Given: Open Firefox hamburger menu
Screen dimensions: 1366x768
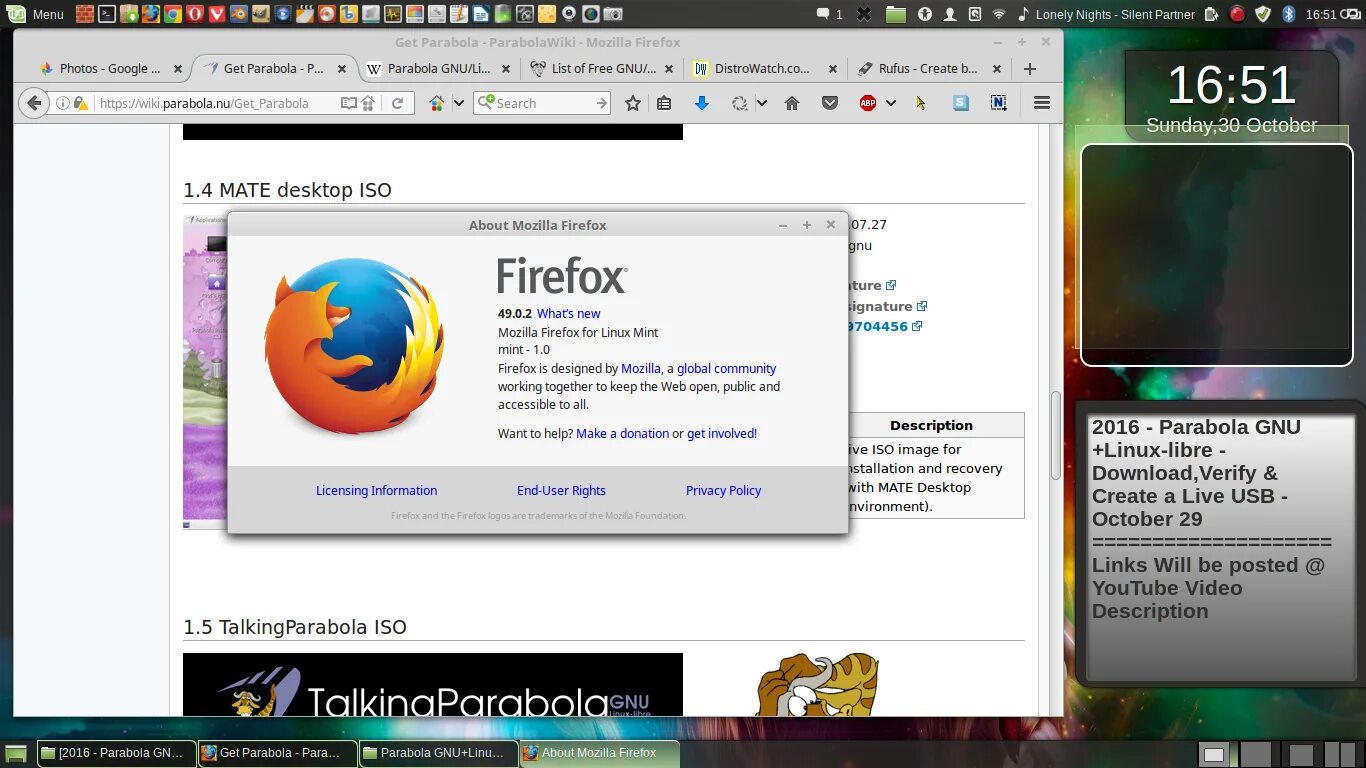Looking at the screenshot, I should point(1041,103).
